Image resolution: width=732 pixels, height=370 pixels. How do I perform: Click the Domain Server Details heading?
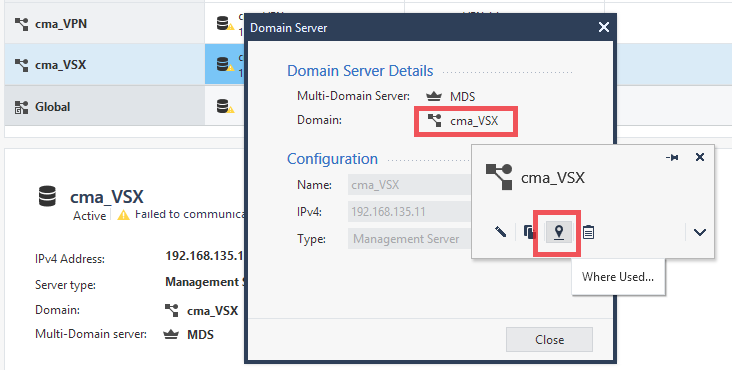pos(360,71)
